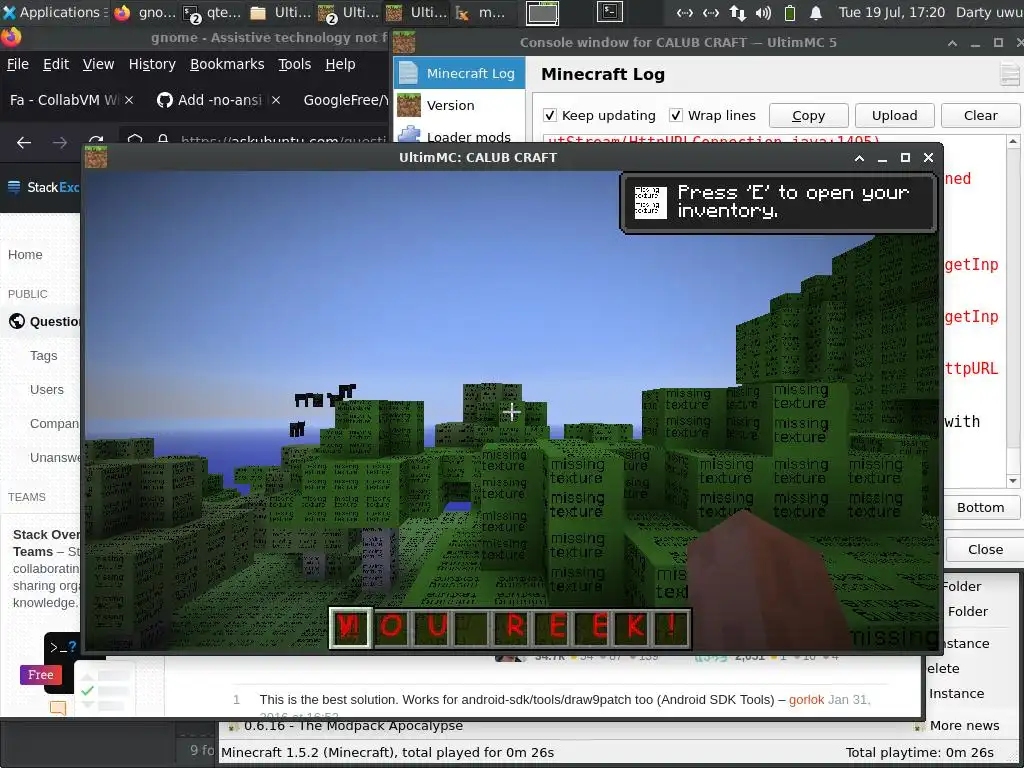
Task: Switch to the Fa - CollabVM Firefox tab
Action: pos(64,100)
